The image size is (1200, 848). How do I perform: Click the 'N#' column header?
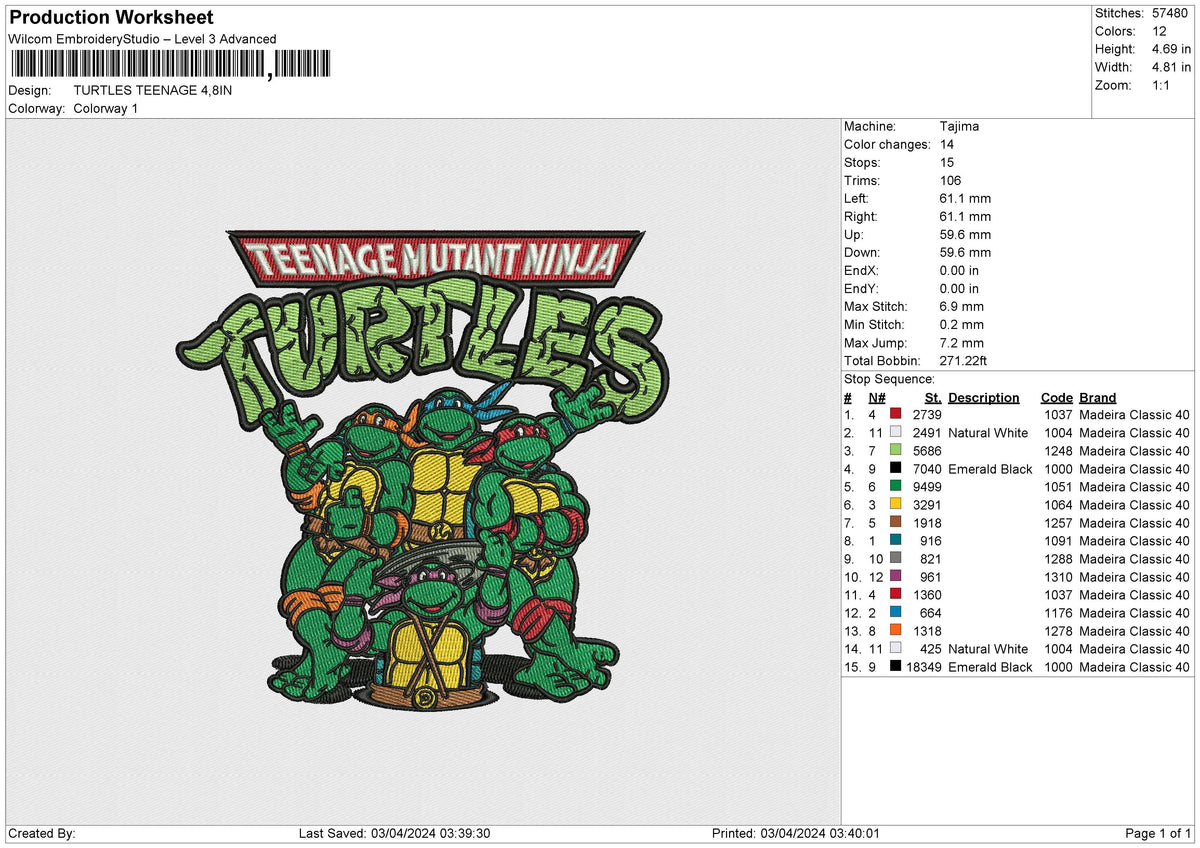coord(877,397)
